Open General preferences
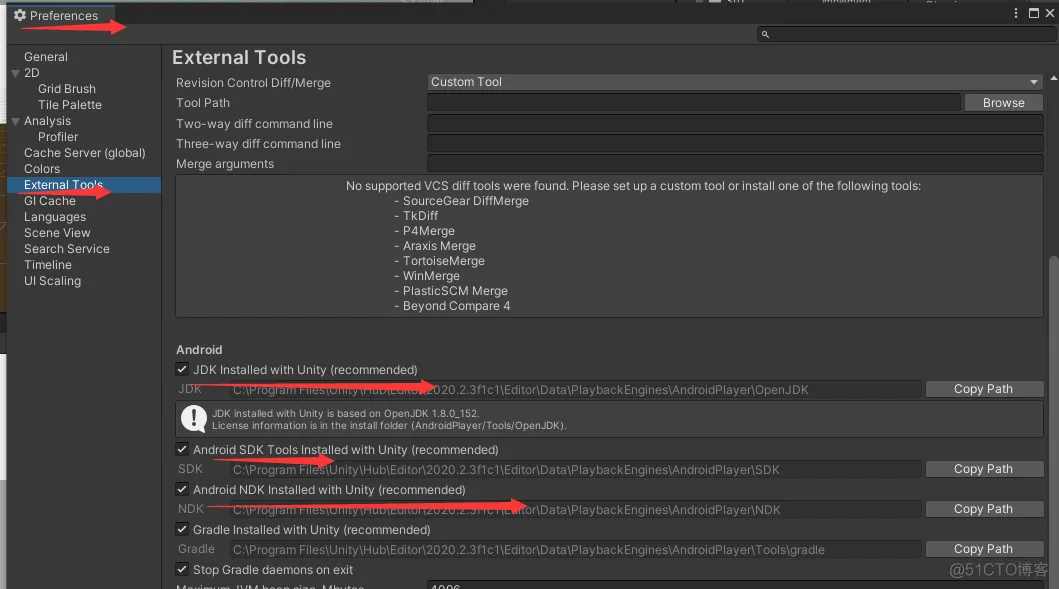This screenshot has height=589, width=1059. click(46, 57)
